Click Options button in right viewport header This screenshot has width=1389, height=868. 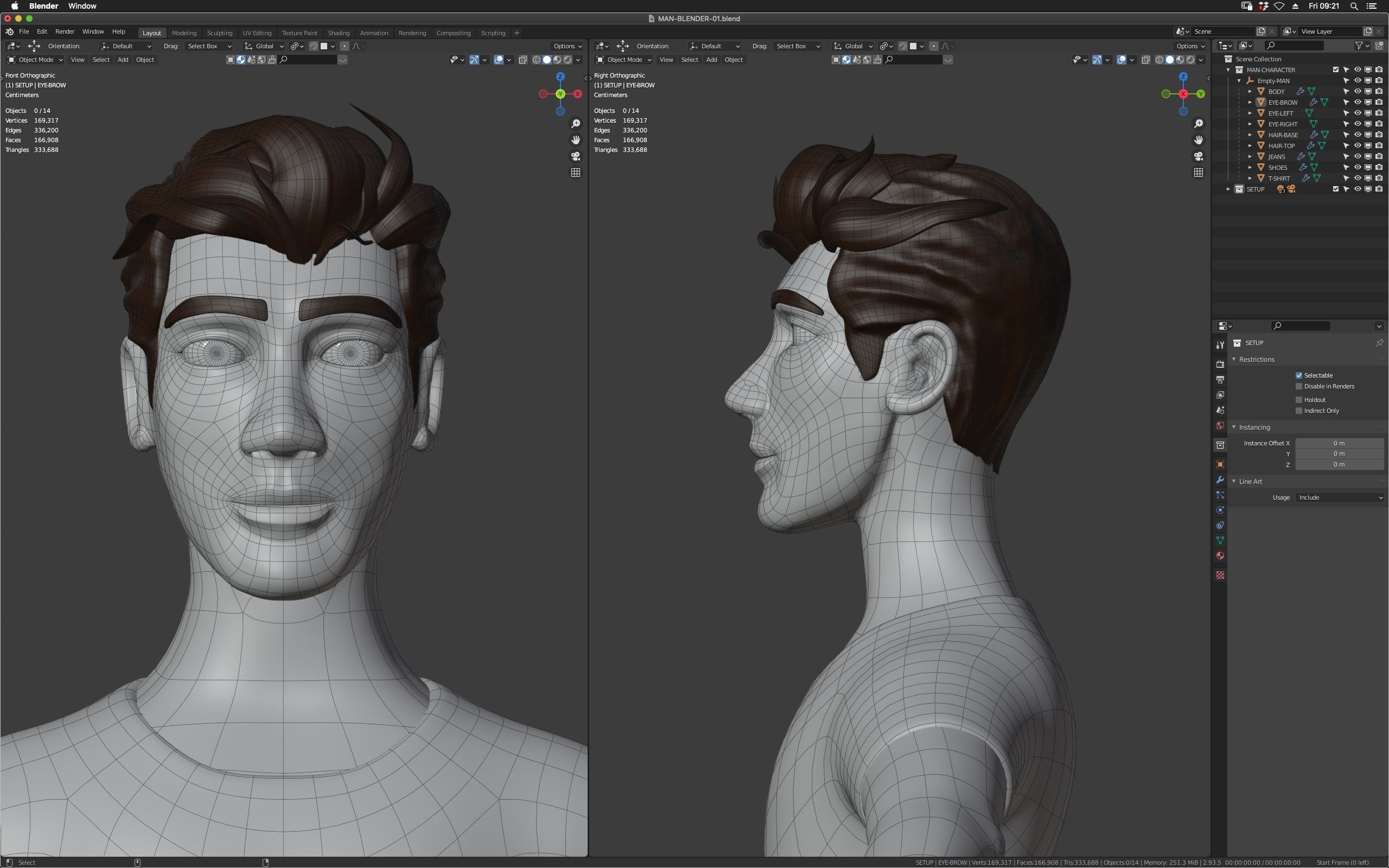click(x=1190, y=46)
